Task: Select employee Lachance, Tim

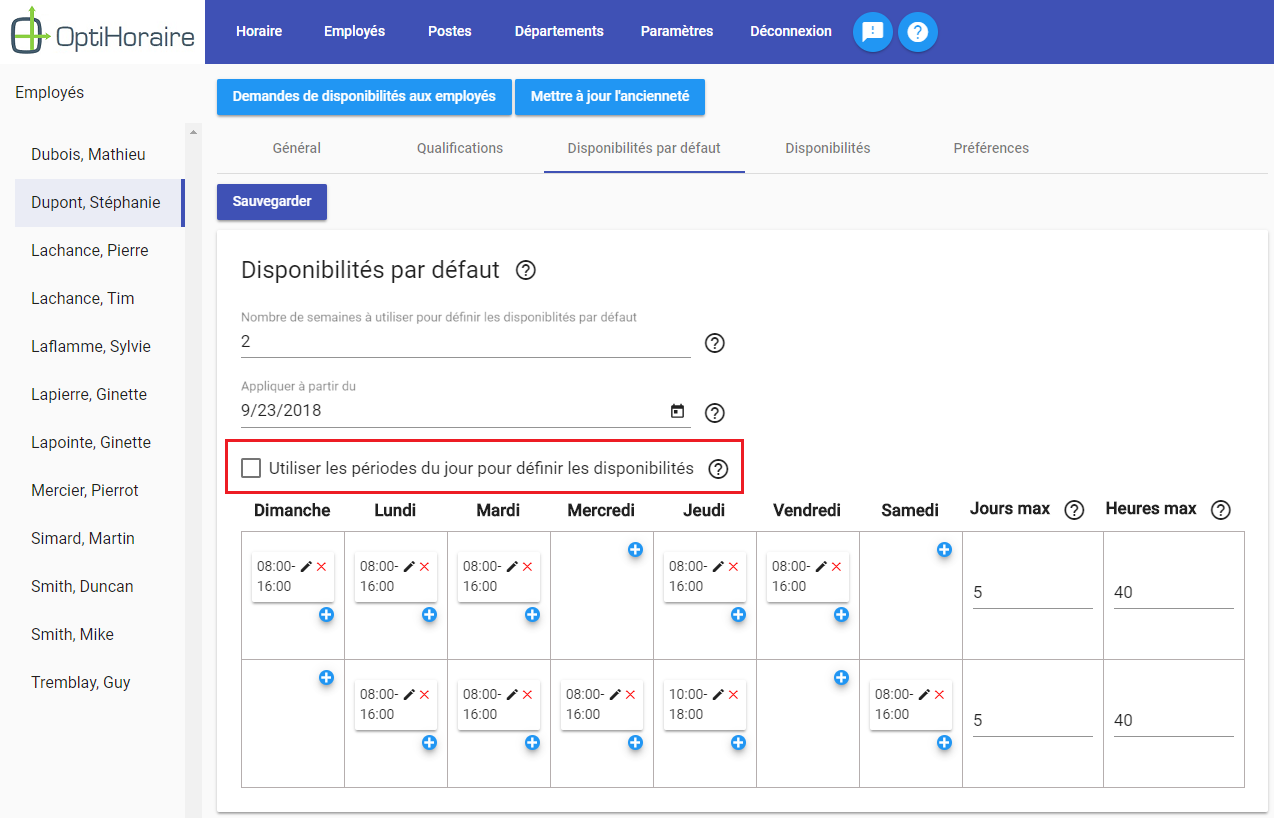Action: (x=100, y=298)
